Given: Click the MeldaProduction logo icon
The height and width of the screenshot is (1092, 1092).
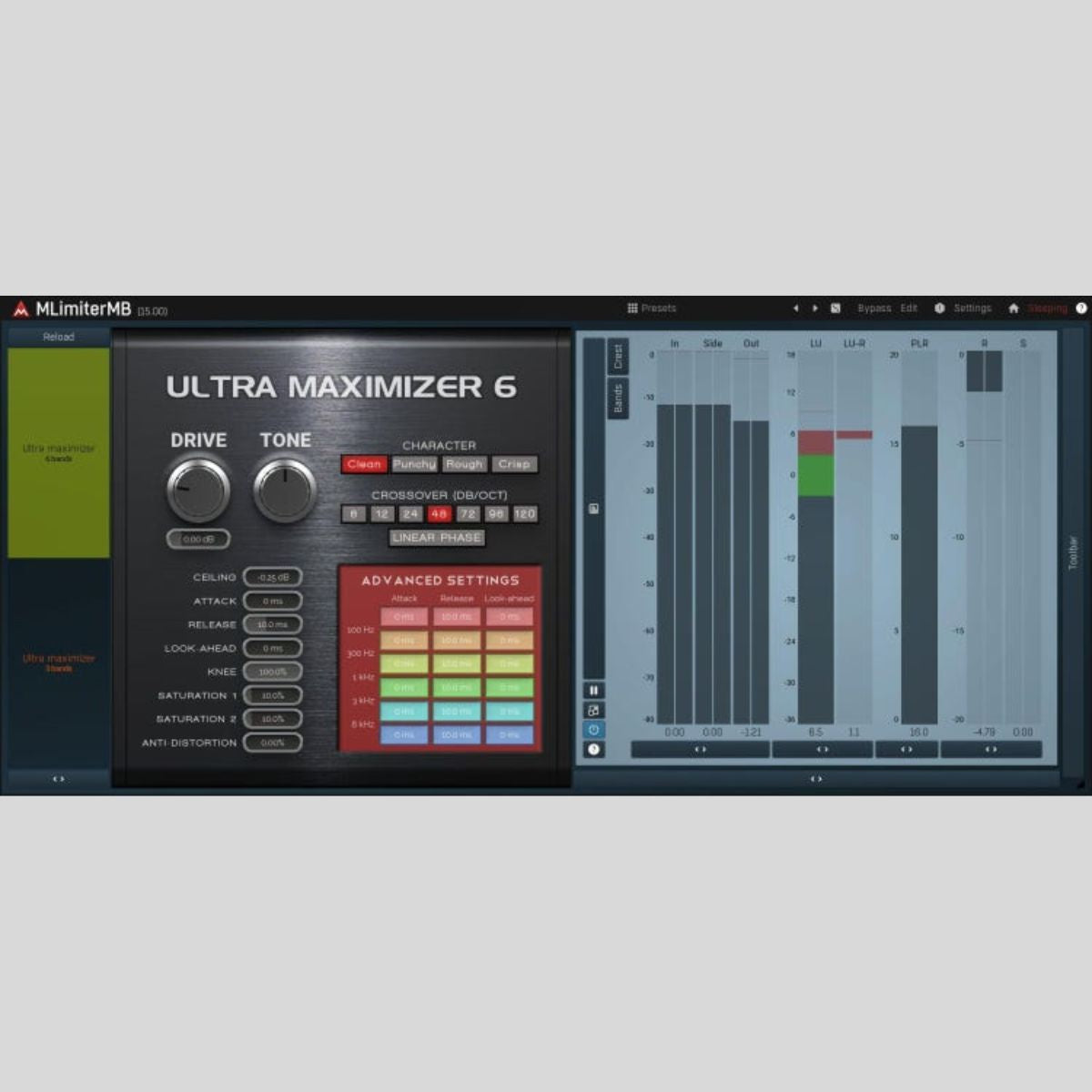Looking at the screenshot, I should click(21, 309).
